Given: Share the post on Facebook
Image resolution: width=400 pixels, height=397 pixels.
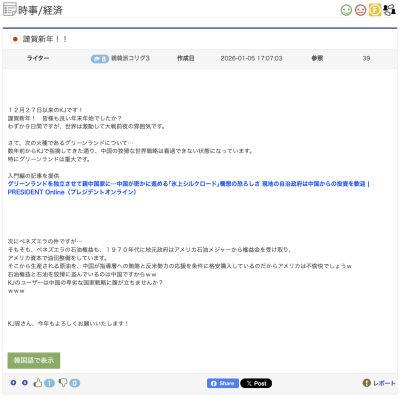Looking at the screenshot, I should [223, 383].
